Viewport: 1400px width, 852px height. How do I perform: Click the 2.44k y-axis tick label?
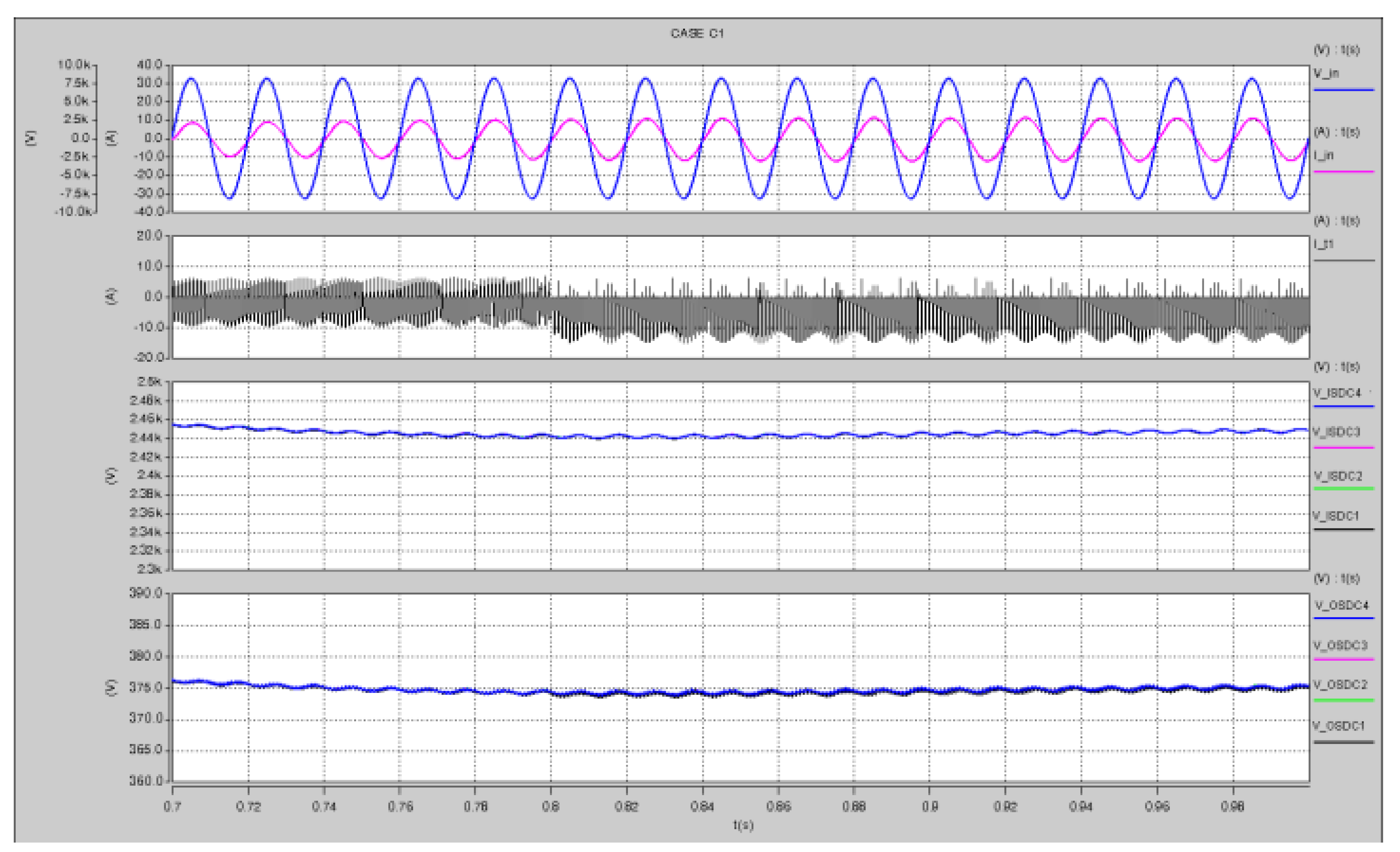145,438
